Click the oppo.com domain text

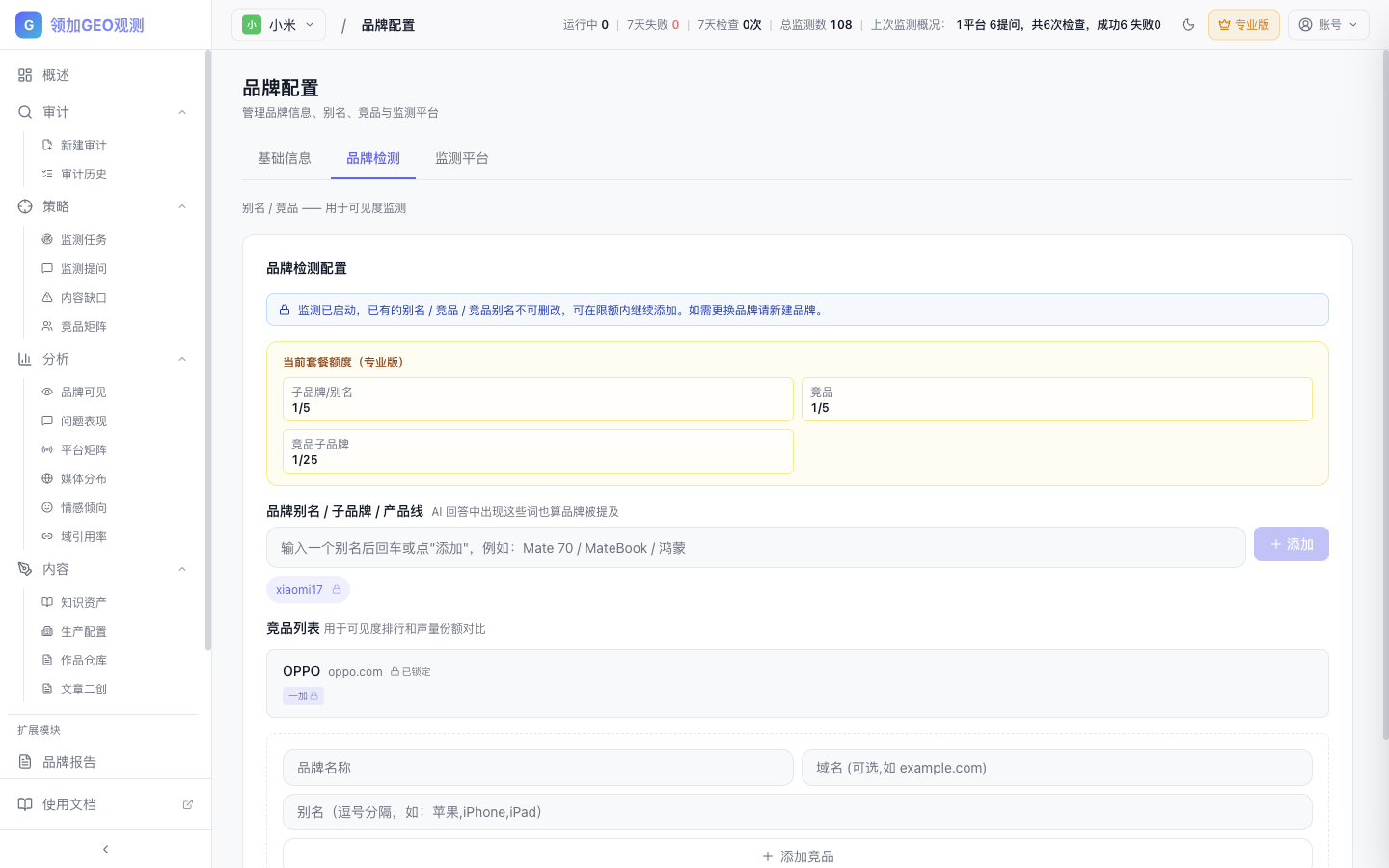[x=355, y=672]
